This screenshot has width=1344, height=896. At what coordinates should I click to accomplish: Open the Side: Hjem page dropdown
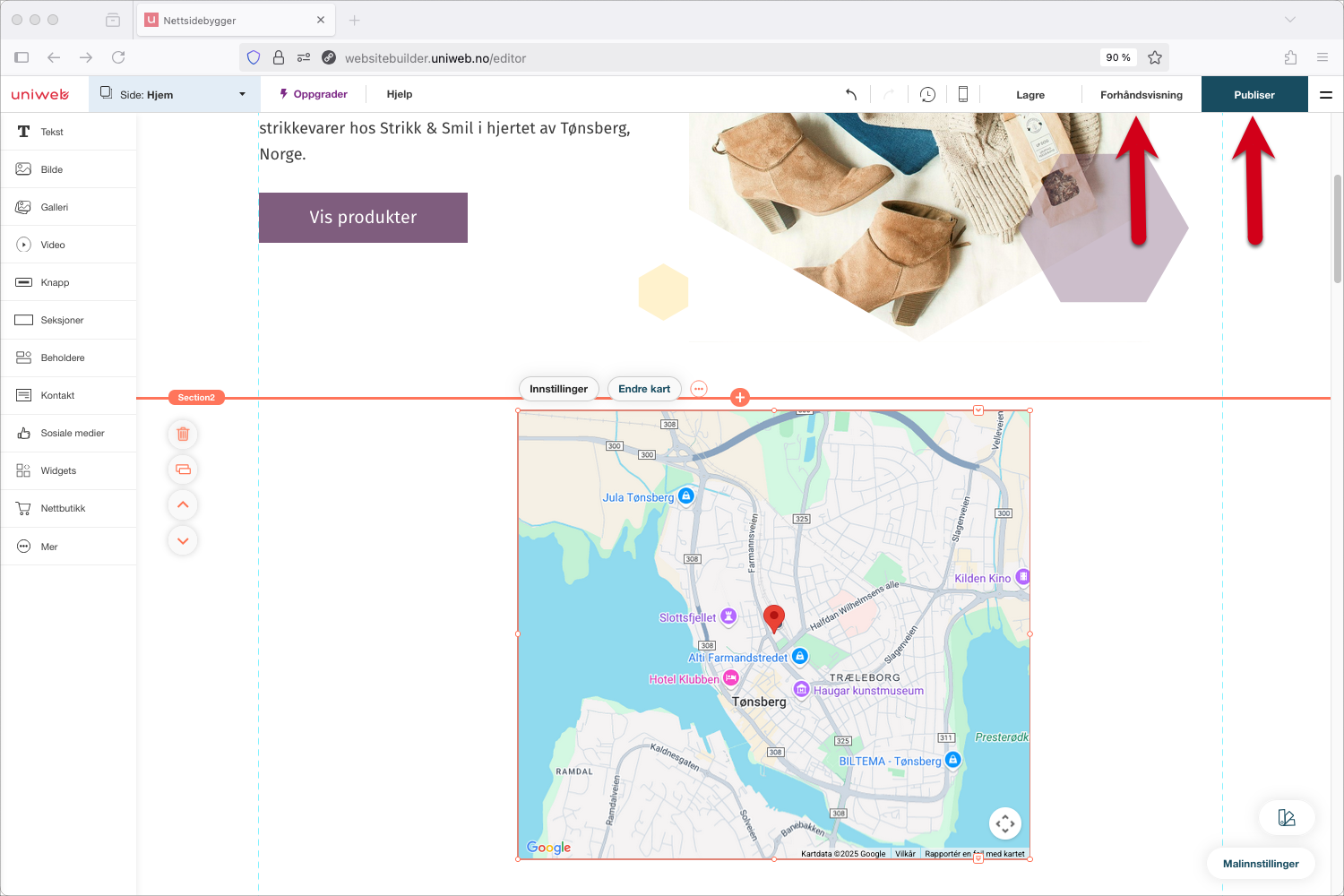pyautogui.click(x=175, y=94)
